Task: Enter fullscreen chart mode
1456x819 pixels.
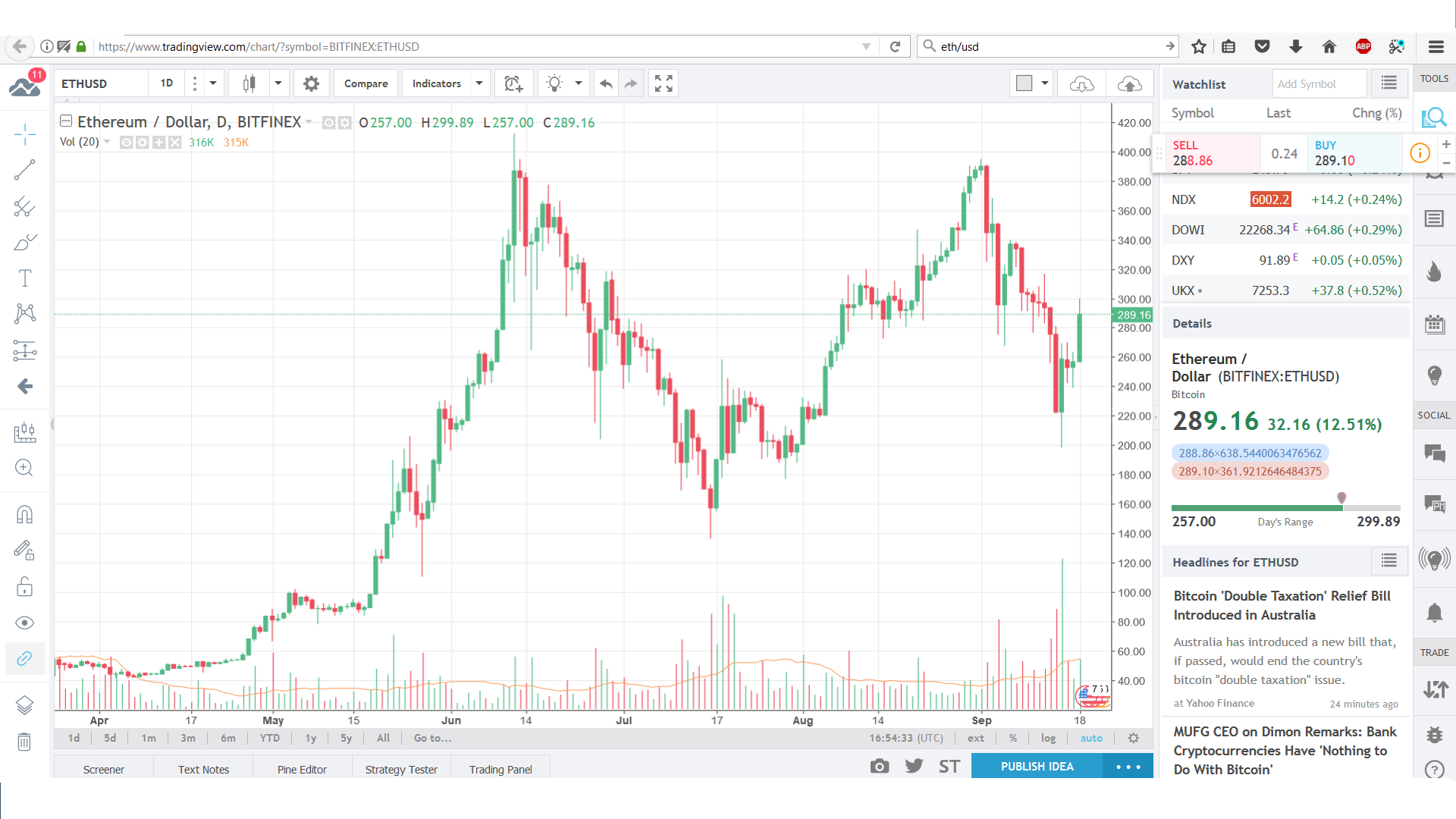Action: pyautogui.click(x=664, y=83)
